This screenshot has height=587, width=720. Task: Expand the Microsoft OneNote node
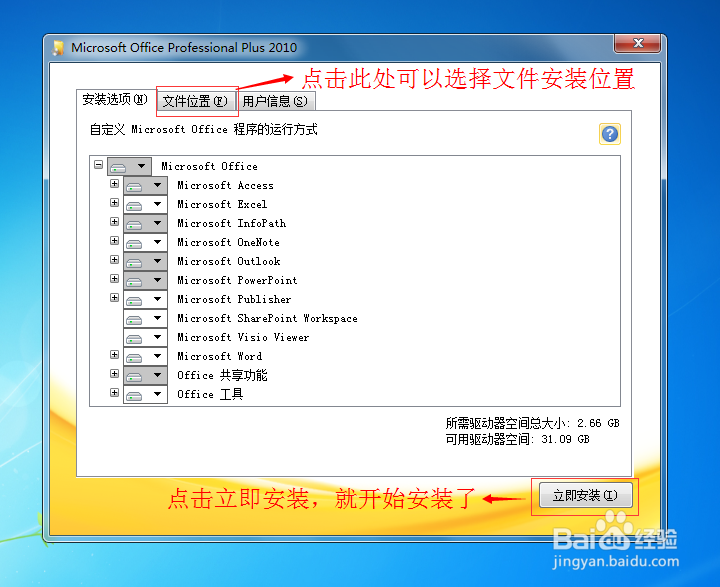(114, 241)
